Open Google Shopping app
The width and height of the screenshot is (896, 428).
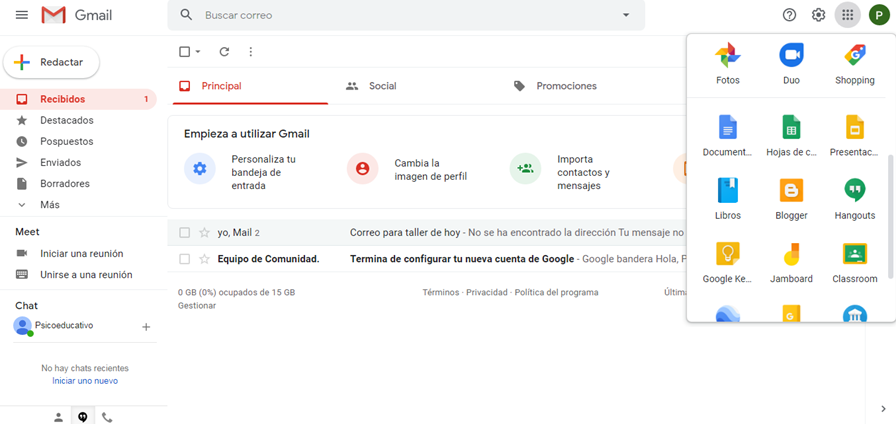click(x=854, y=63)
